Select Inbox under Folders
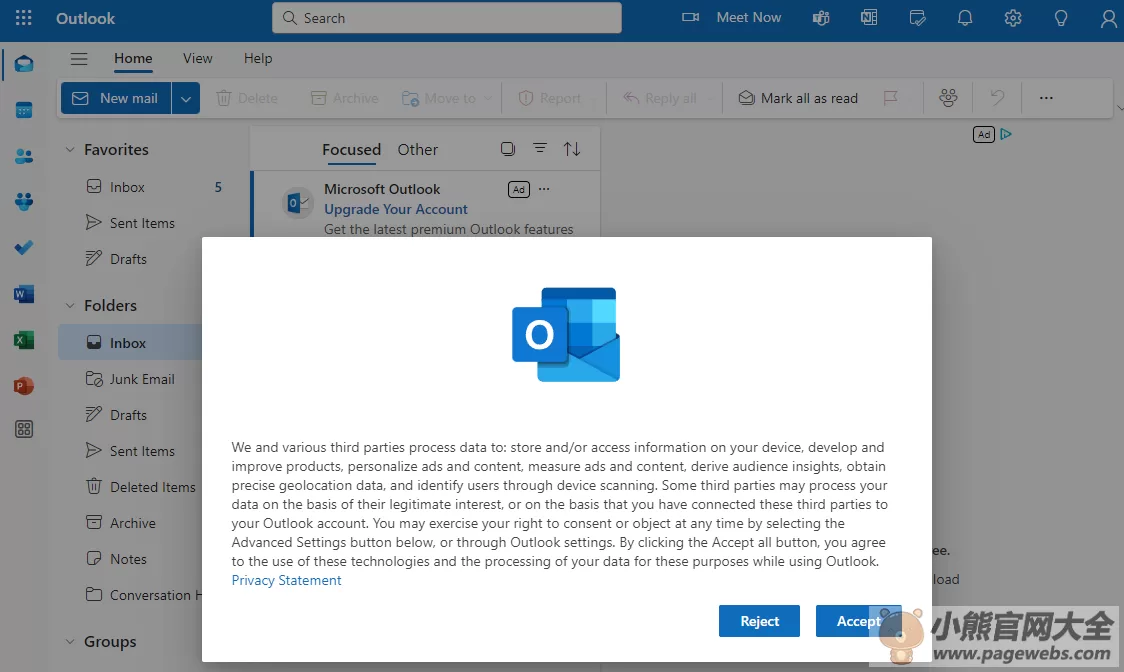This screenshot has width=1124, height=672. click(130, 343)
